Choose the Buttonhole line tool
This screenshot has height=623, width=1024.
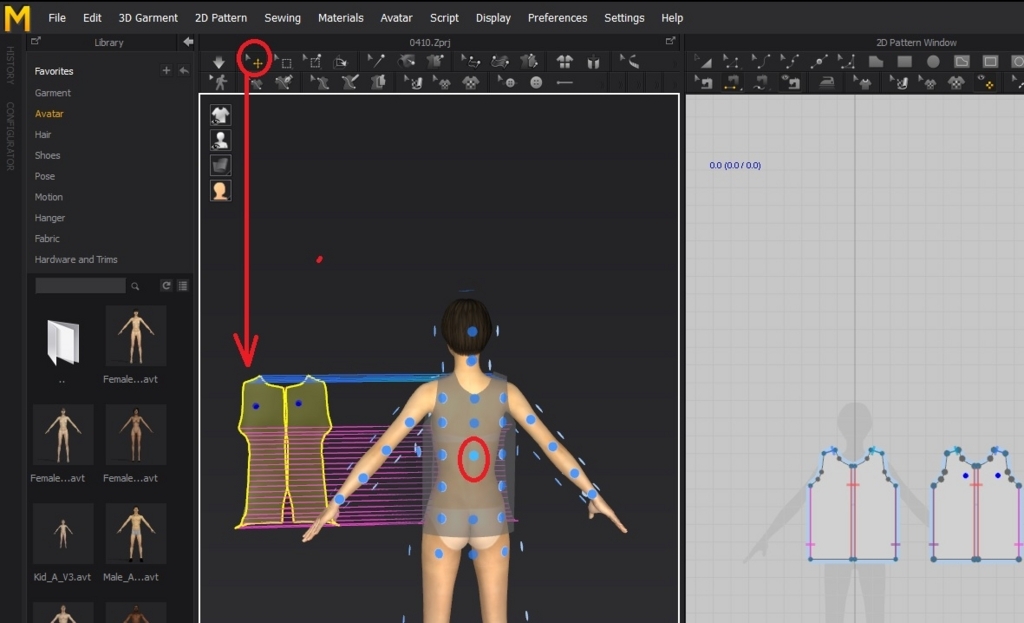point(565,82)
